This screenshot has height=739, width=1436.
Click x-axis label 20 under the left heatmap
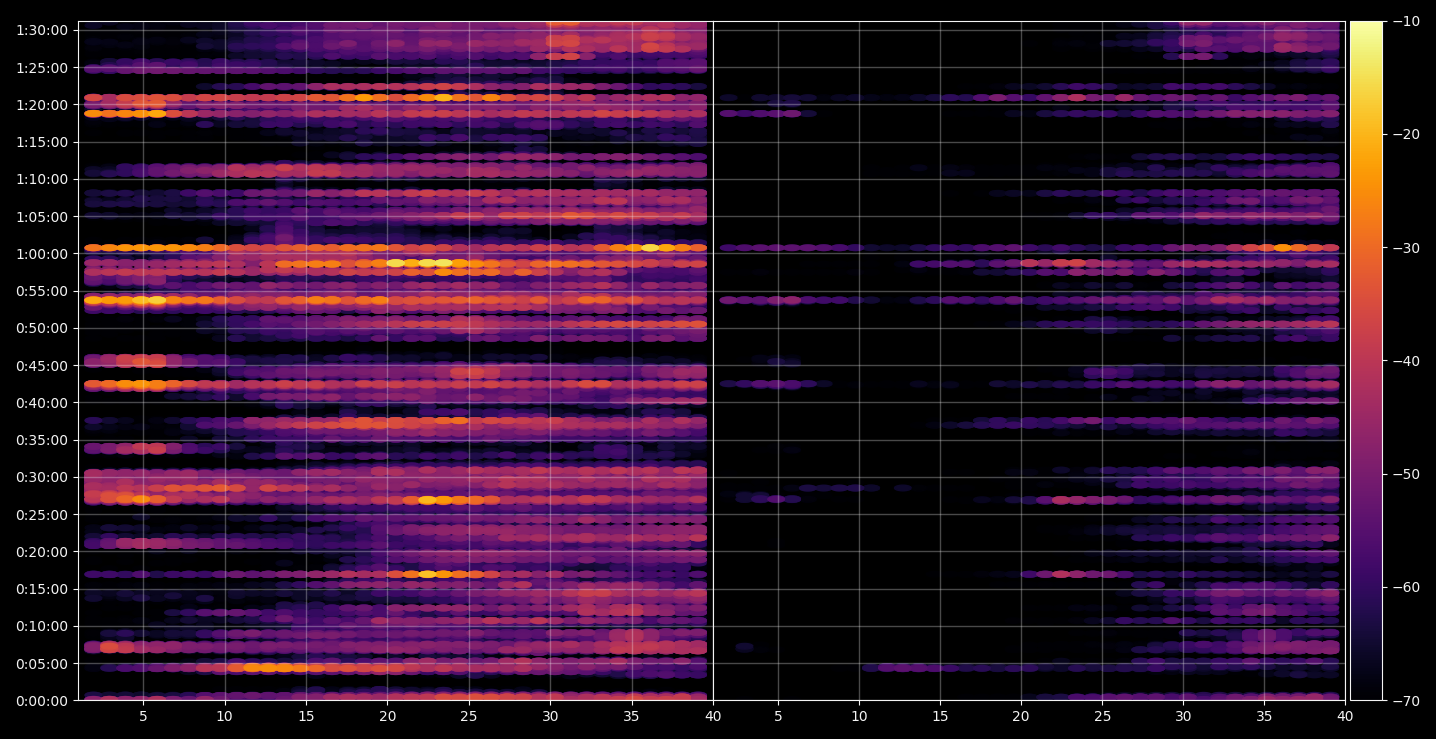(x=387, y=717)
